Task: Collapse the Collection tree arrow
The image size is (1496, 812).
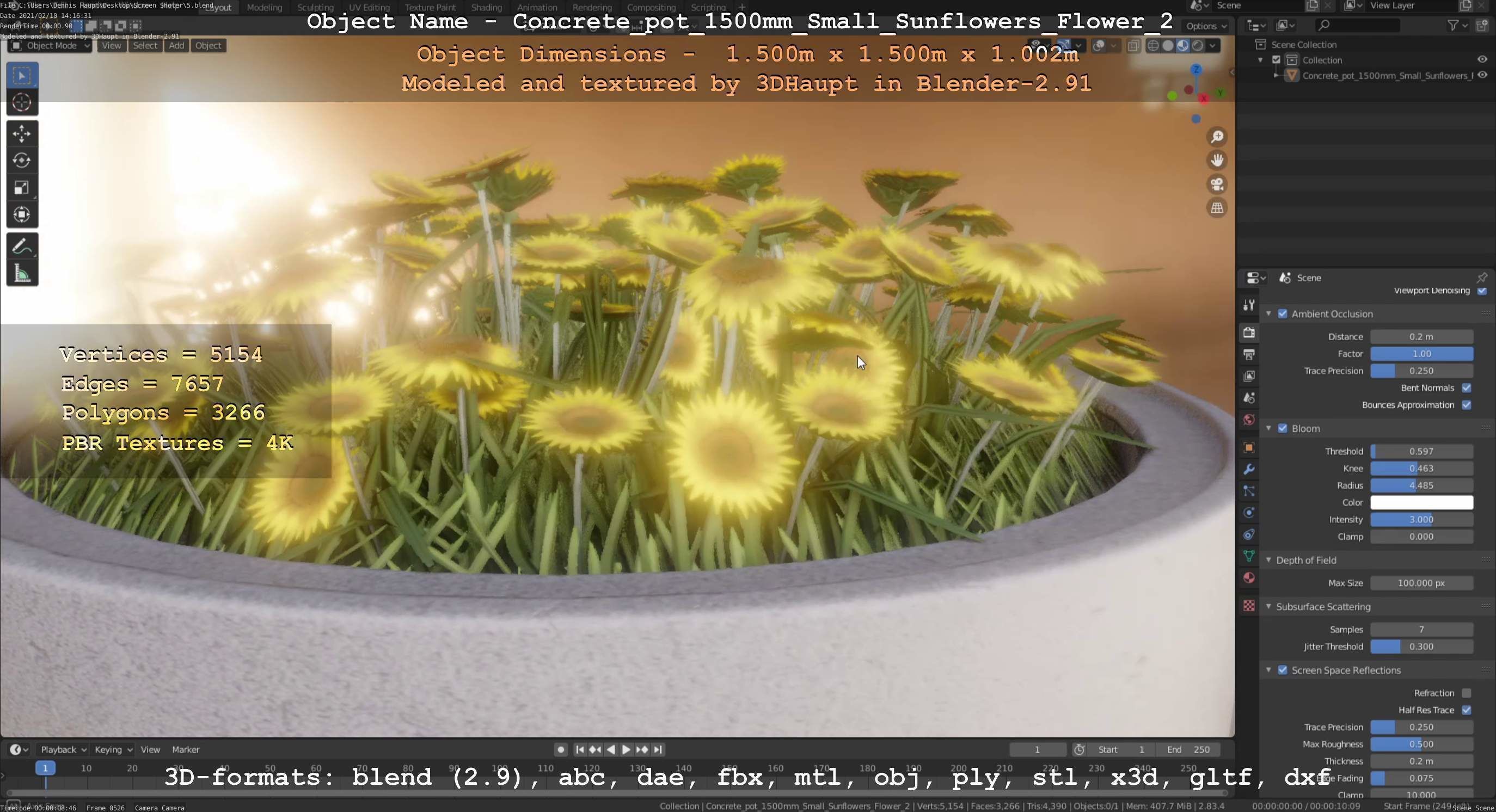Action: tap(1260, 60)
